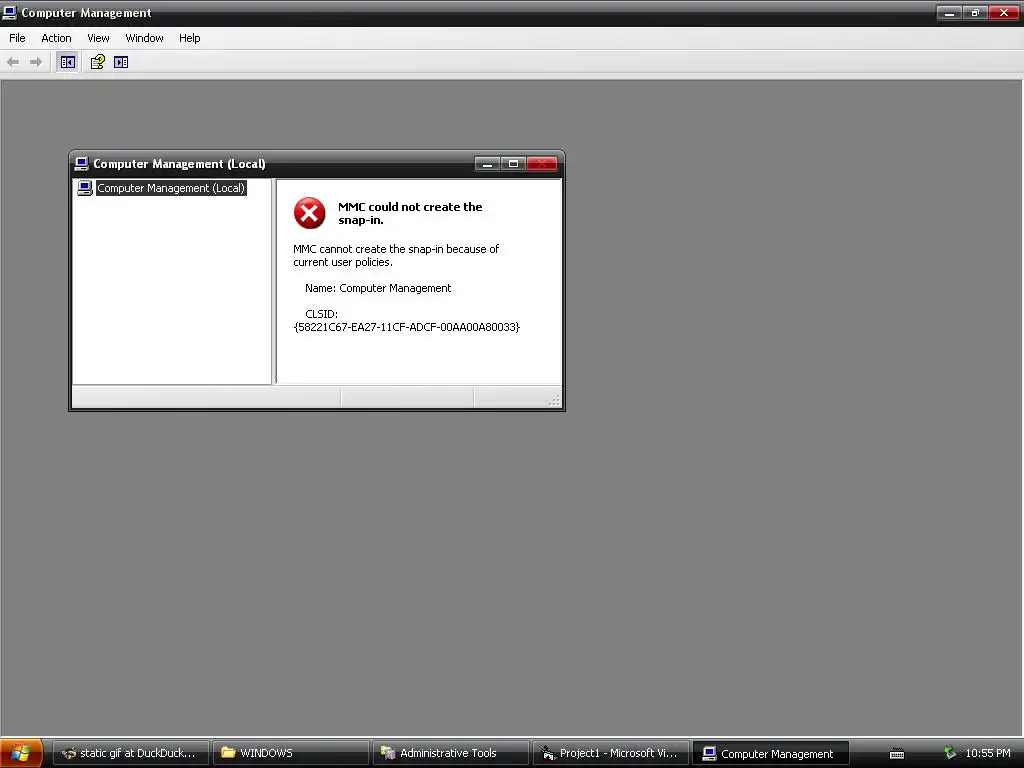1024x768 pixels.
Task: Click 'Name: Computer Management' text
Action: [377, 288]
